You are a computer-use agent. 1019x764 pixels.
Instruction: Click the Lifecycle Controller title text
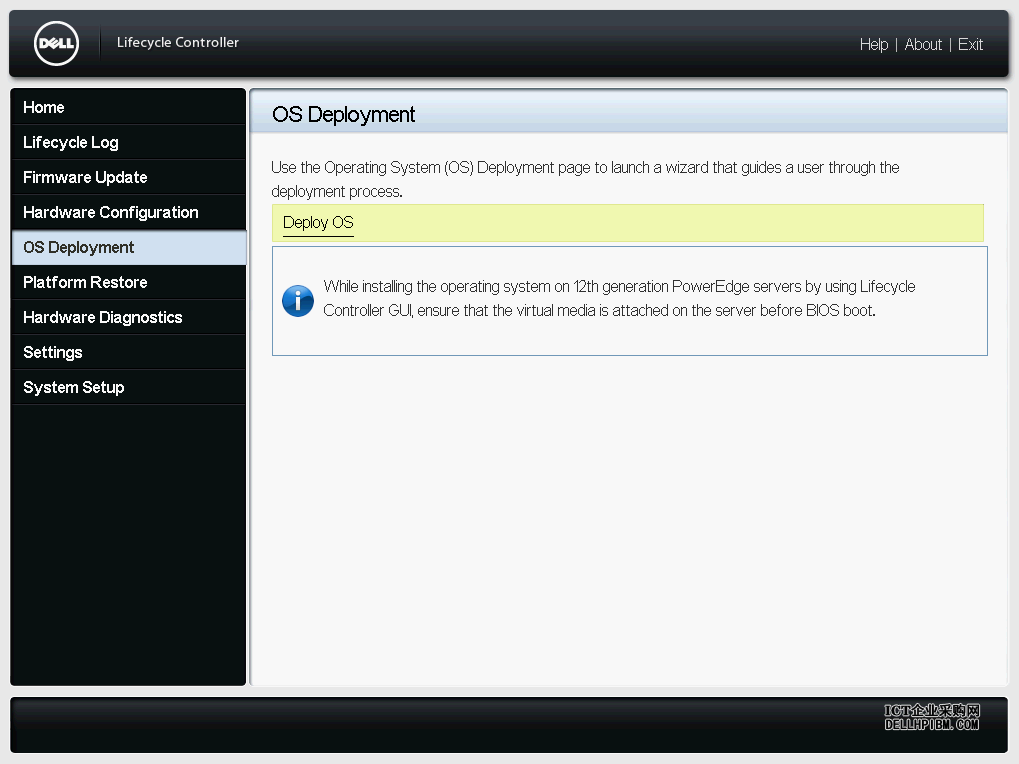(x=177, y=42)
